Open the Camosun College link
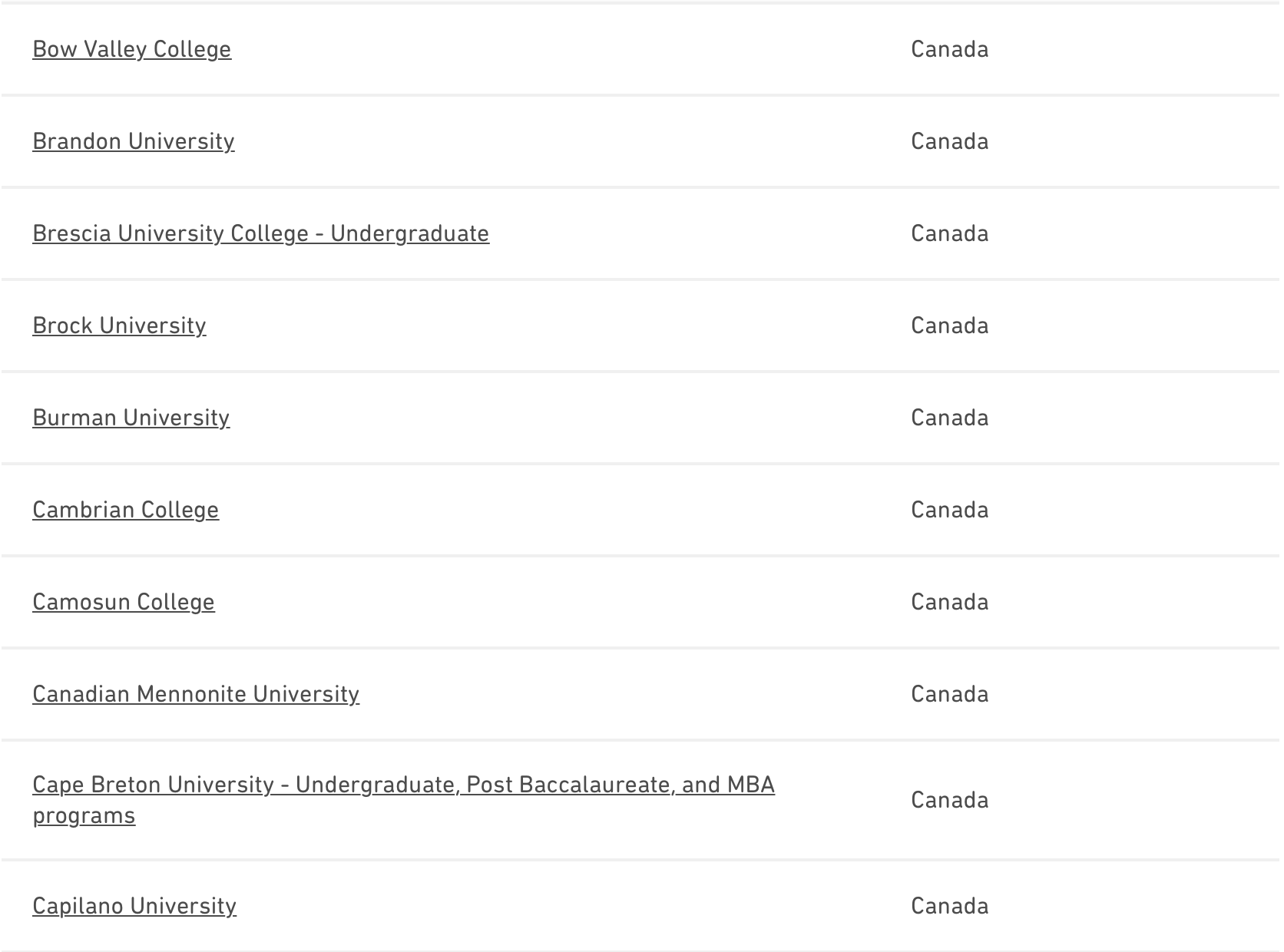The width and height of the screenshot is (1284, 952). coord(123,602)
